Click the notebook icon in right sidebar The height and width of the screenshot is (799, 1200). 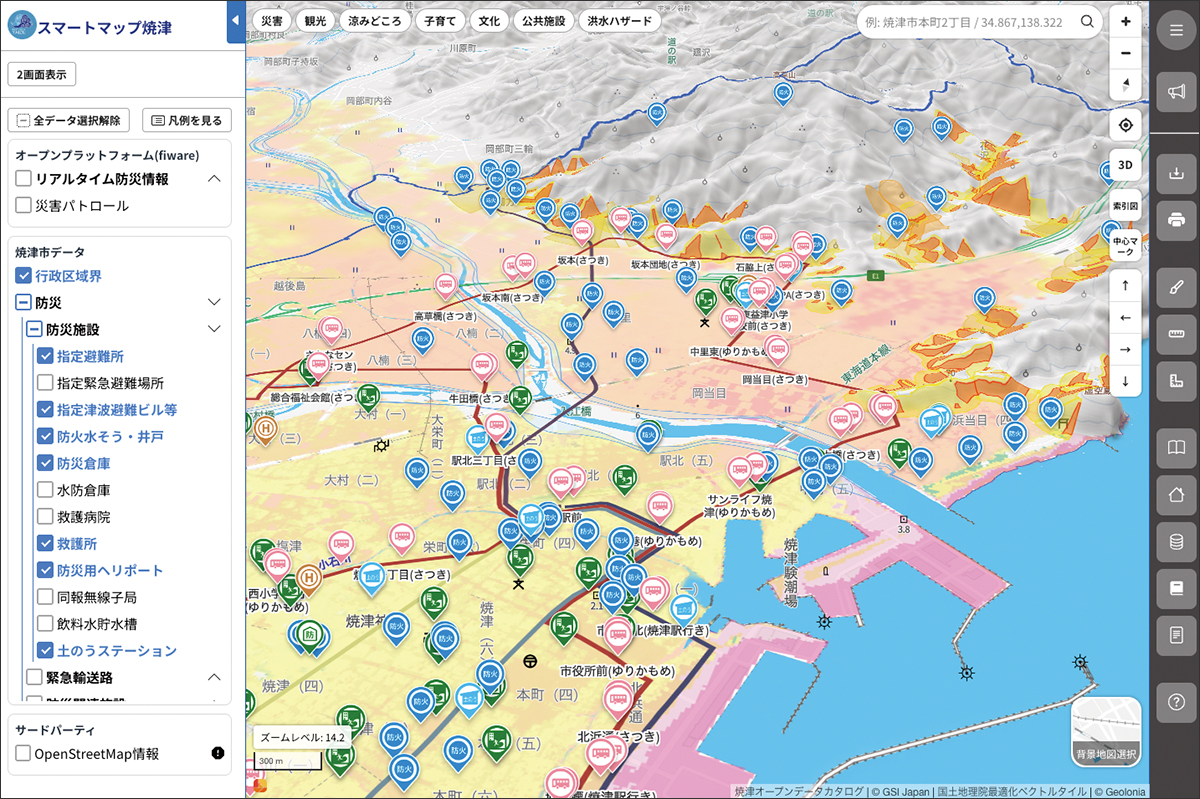(1175, 588)
